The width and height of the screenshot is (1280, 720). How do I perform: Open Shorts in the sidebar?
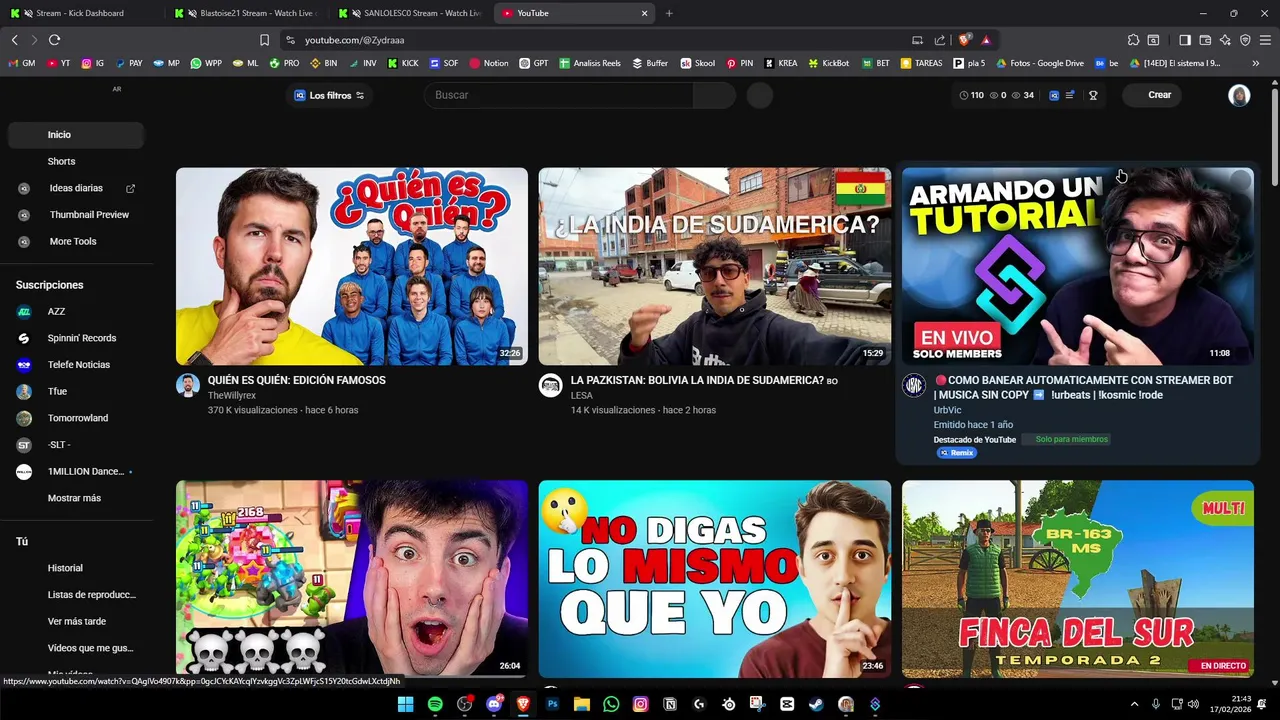76,161
